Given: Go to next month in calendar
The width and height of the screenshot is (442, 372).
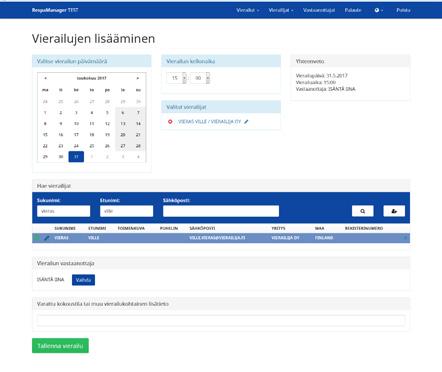Looking at the screenshot, I should click(x=138, y=78).
